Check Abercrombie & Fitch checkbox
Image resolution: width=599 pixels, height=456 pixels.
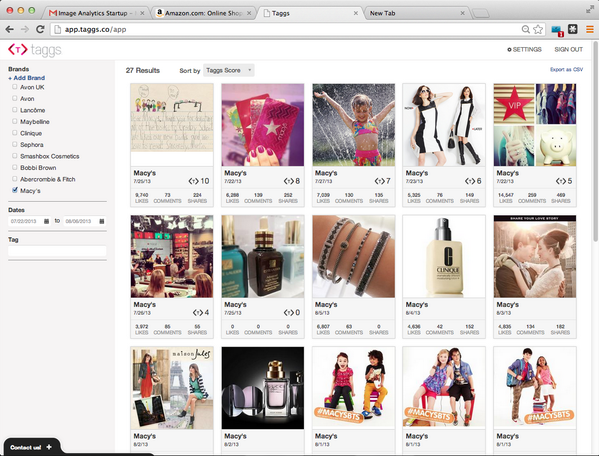pos(15,178)
